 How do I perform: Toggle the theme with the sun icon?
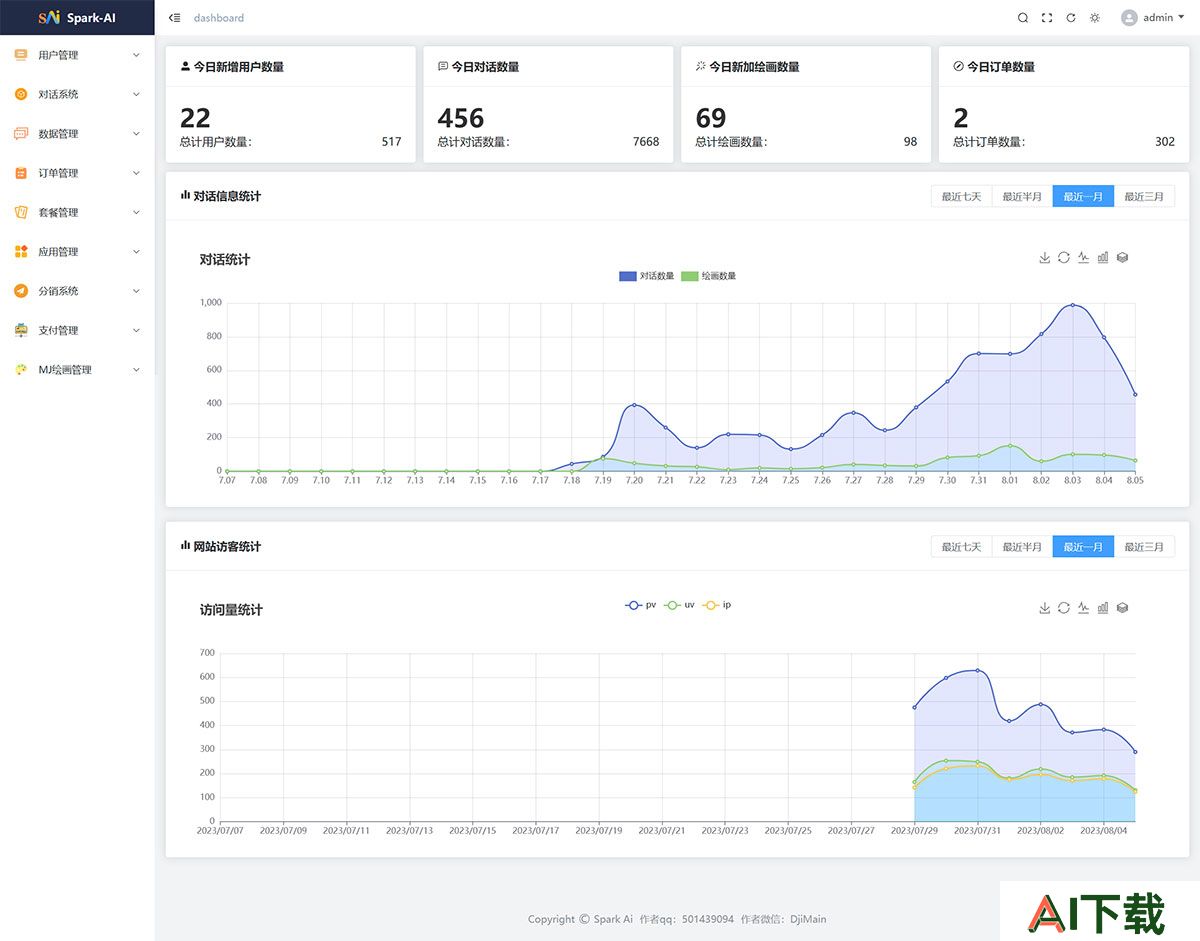pyautogui.click(x=1095, y=18)
